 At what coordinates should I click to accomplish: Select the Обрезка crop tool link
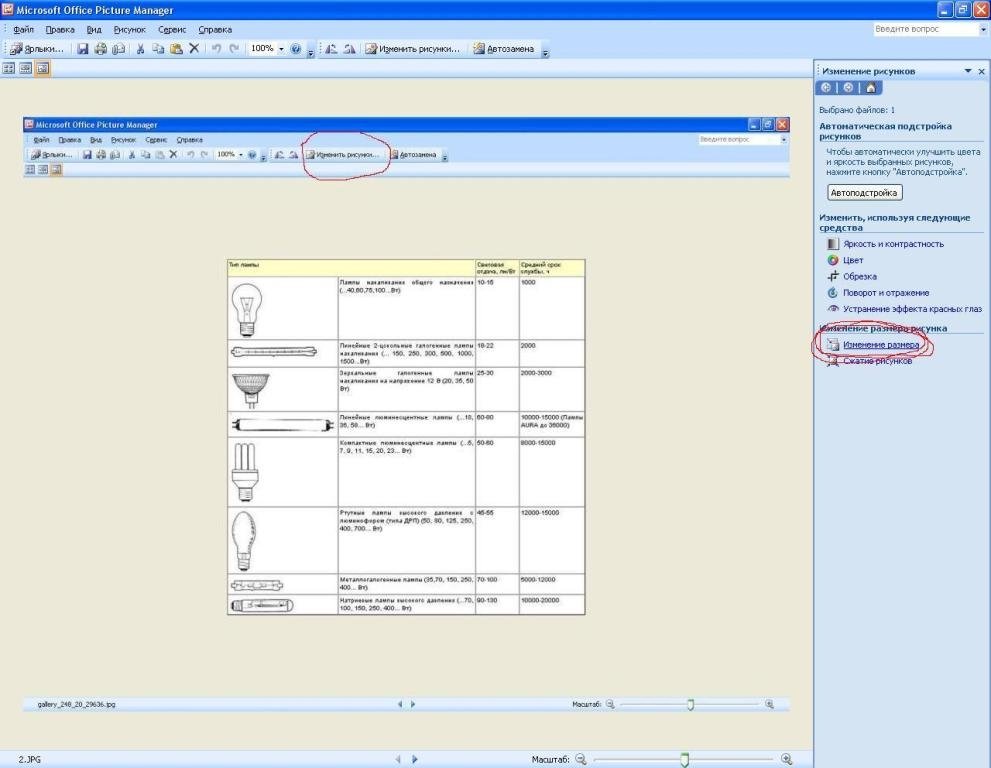point(860,277)
